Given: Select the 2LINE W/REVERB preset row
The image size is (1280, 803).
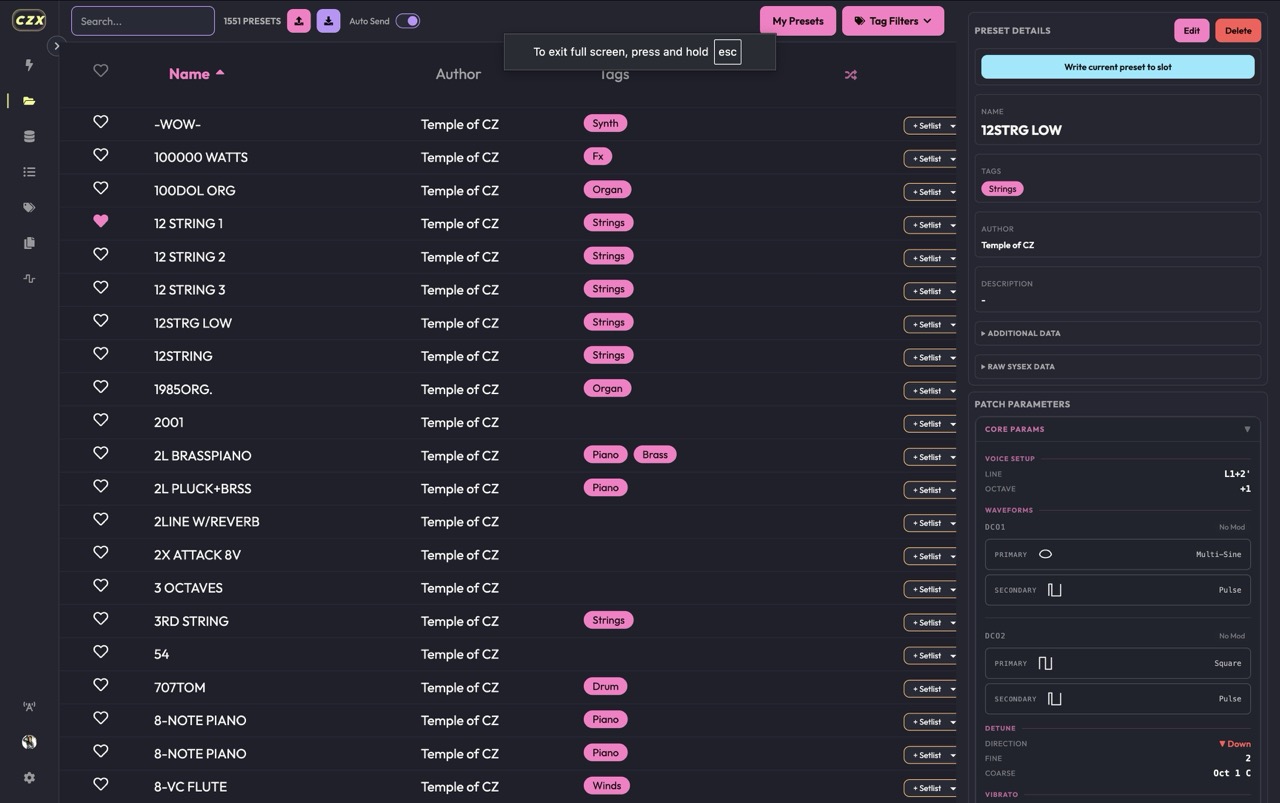Looking at the screenshot, I should coord(507,522).
